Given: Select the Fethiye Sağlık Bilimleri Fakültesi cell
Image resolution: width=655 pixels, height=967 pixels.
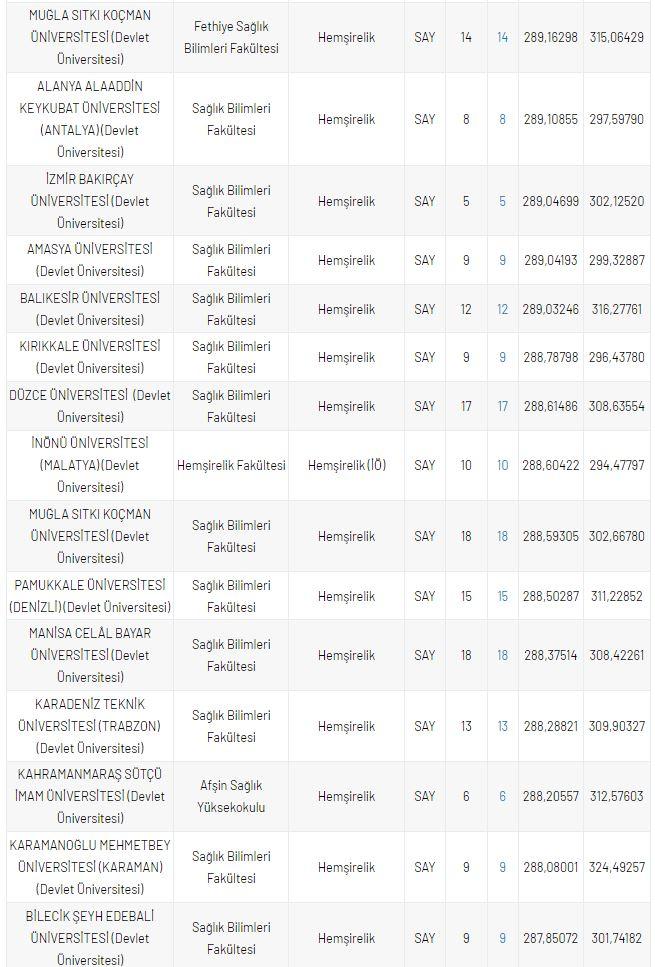Looking at the screenshot, I should [231, 37].
